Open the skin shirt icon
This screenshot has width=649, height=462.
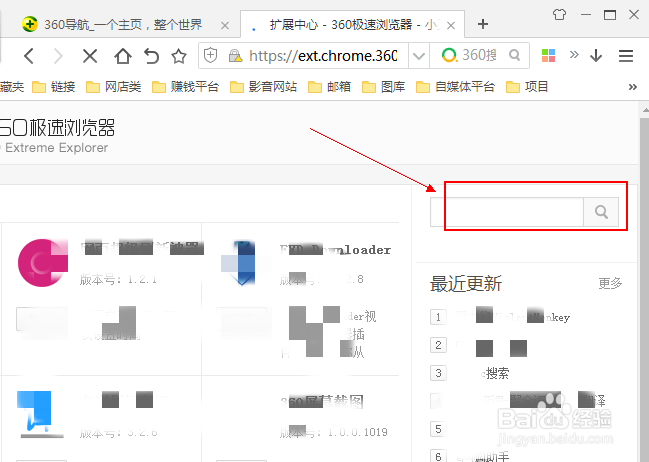(x=559, y=15)
